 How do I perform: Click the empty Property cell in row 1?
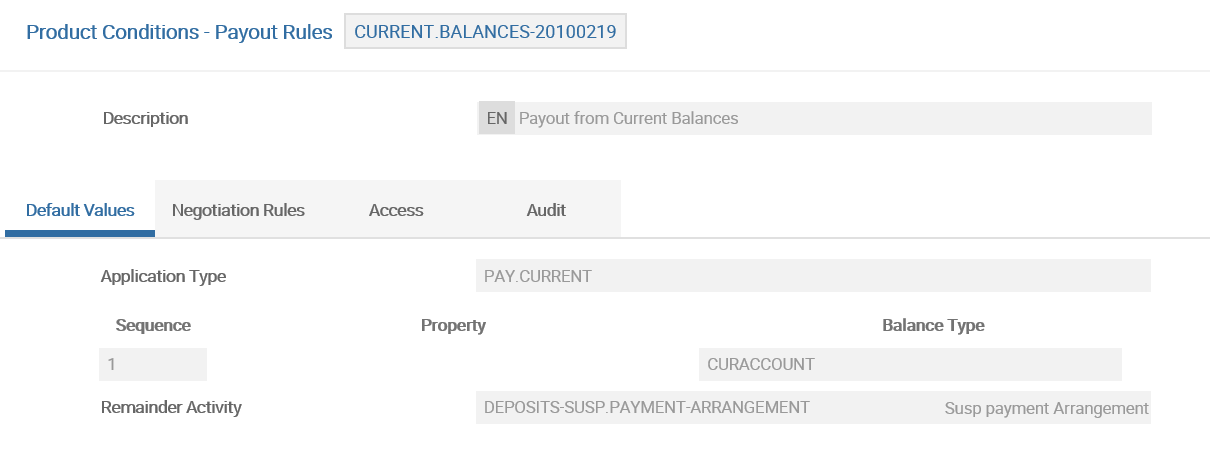[x=453, y=365]
